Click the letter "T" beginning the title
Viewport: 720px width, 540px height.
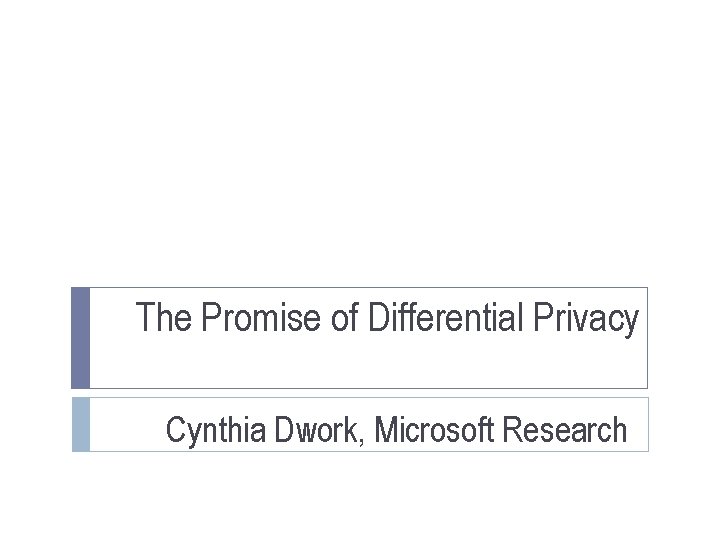144,319
